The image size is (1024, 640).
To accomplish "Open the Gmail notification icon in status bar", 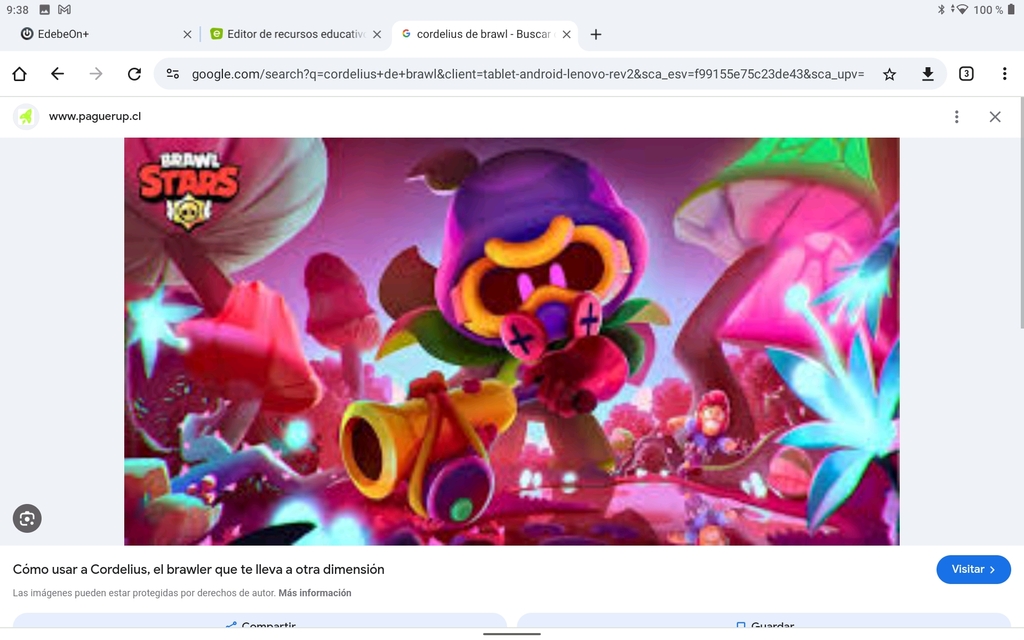I will [64, 10].
